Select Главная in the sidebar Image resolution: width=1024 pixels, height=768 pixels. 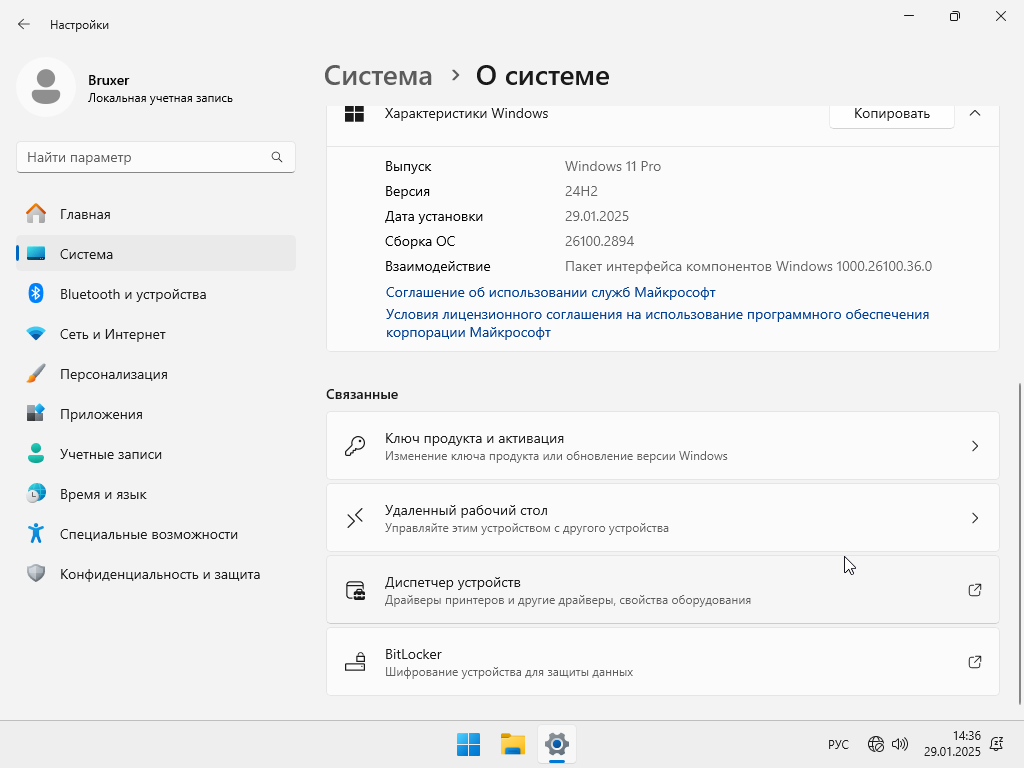[85, 214]
